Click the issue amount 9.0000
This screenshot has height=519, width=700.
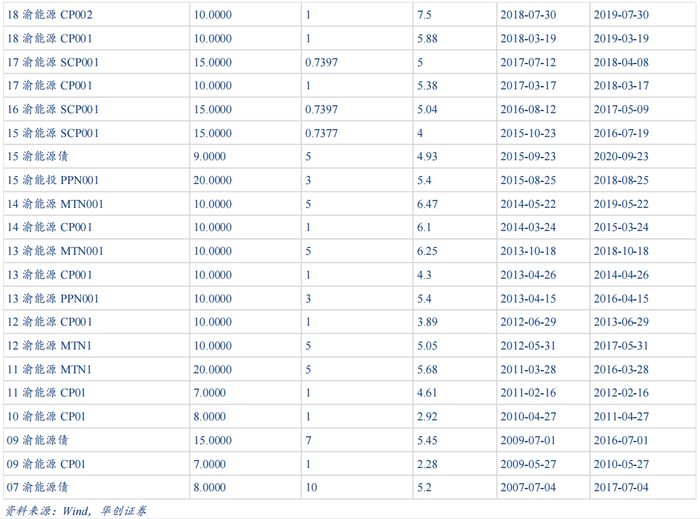(x=209, y=156)
